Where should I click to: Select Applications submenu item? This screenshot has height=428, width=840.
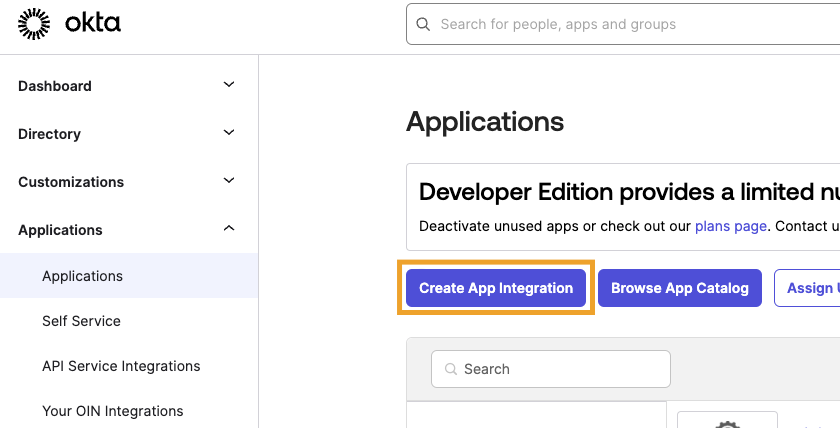click(129, 276)
